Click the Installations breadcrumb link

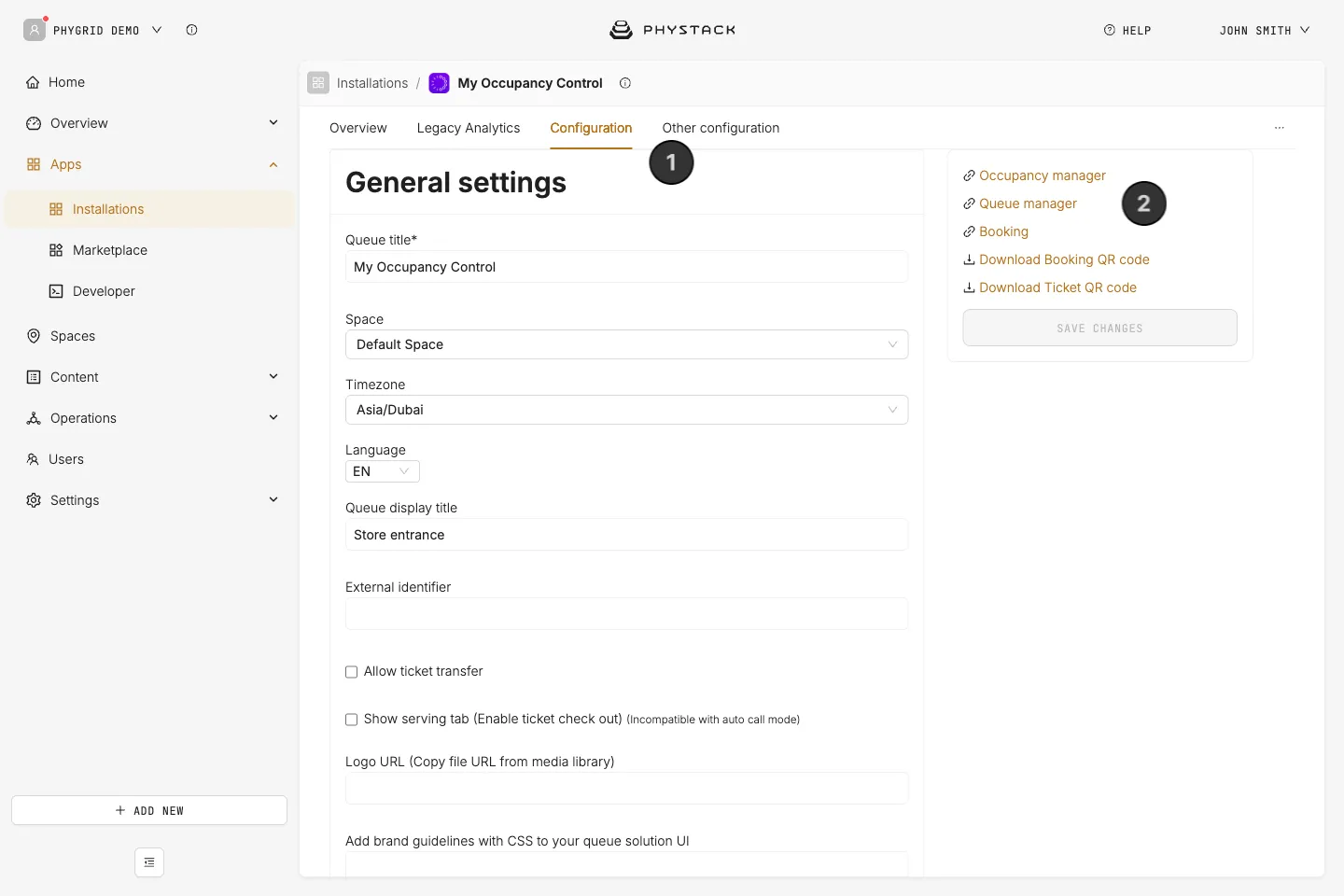click(372, 83)
